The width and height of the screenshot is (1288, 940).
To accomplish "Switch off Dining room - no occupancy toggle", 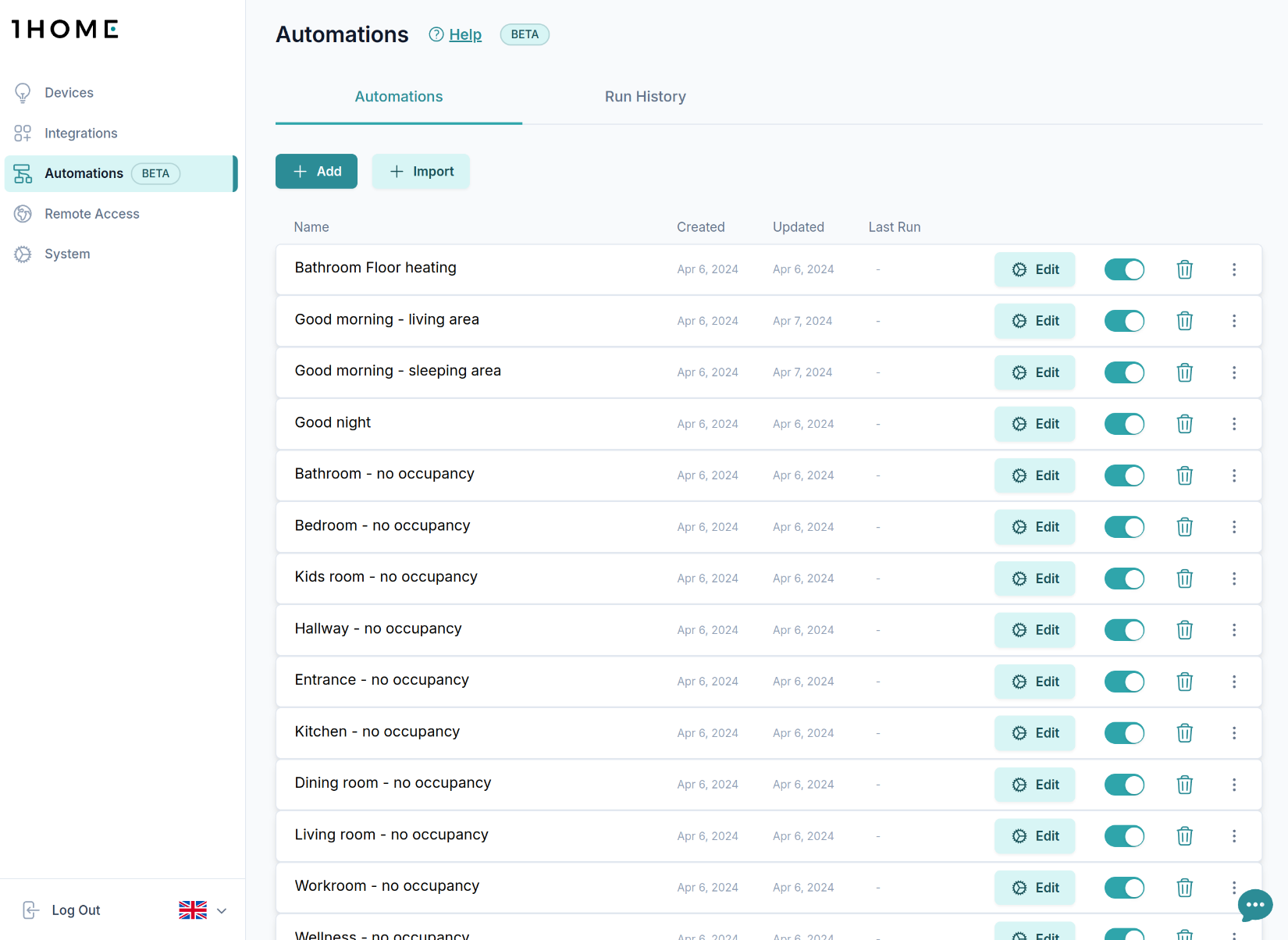I will click(x=1124, y=785).
